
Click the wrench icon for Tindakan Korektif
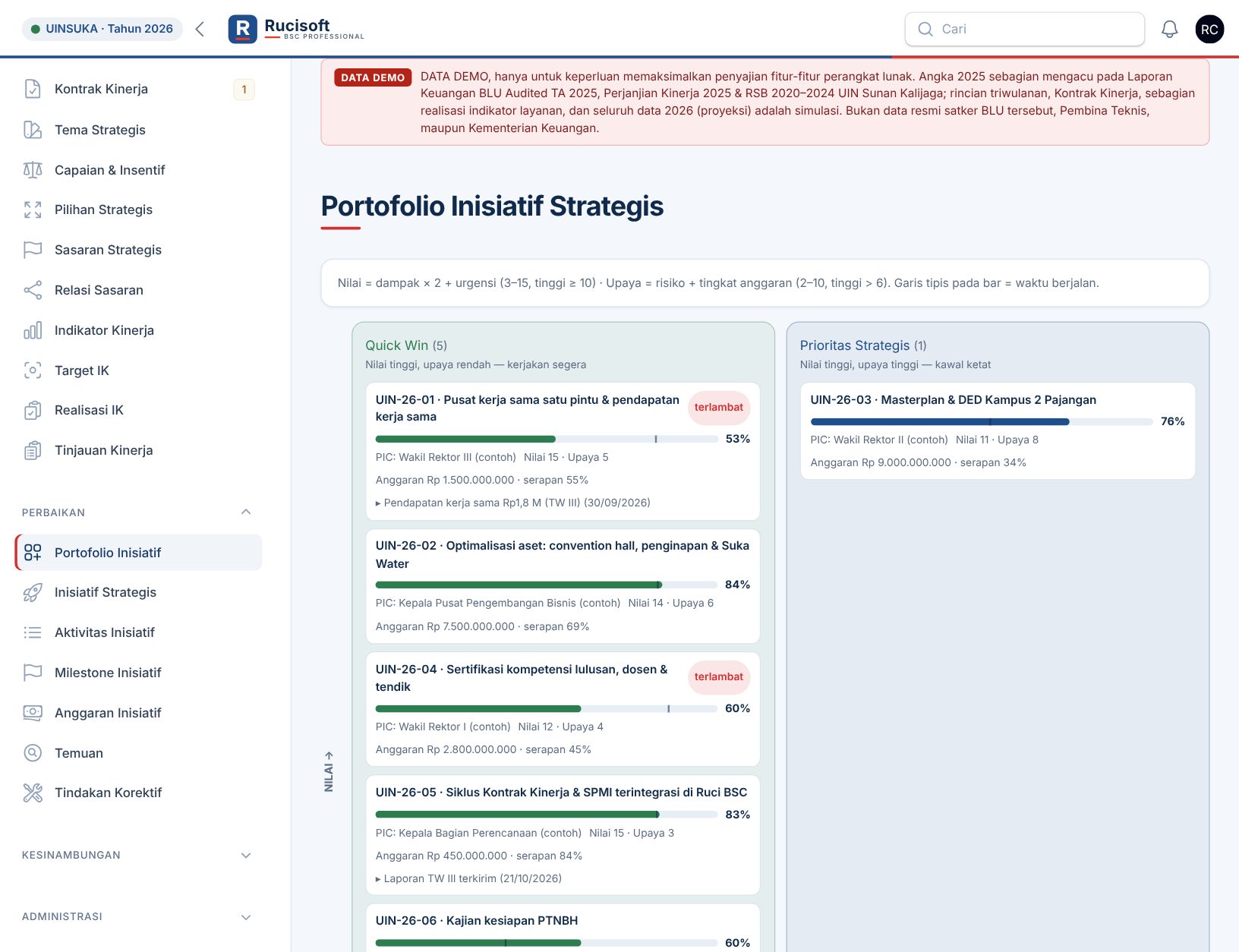coord(33,793)
